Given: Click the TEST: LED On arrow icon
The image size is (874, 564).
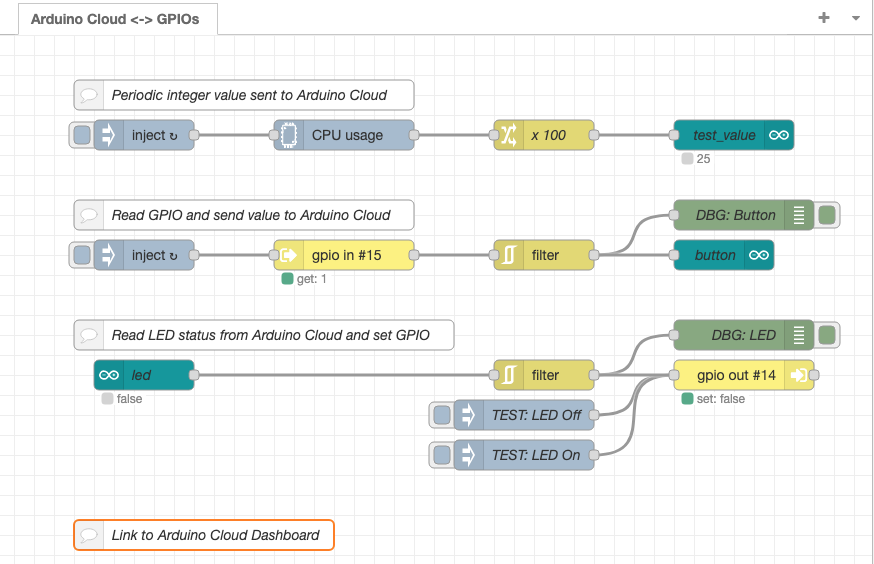Looking at the screenshot, I should [x=469, y=455].
